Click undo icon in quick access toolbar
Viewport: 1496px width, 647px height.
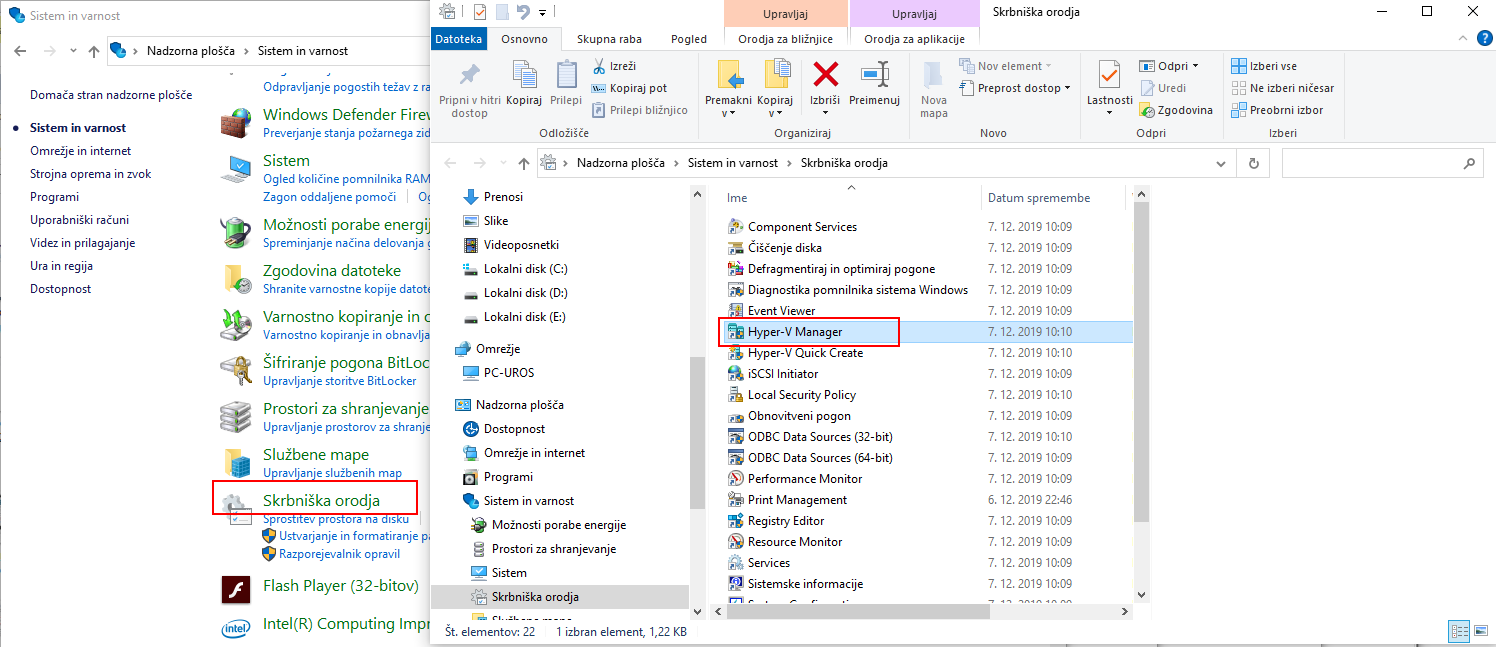522,11
